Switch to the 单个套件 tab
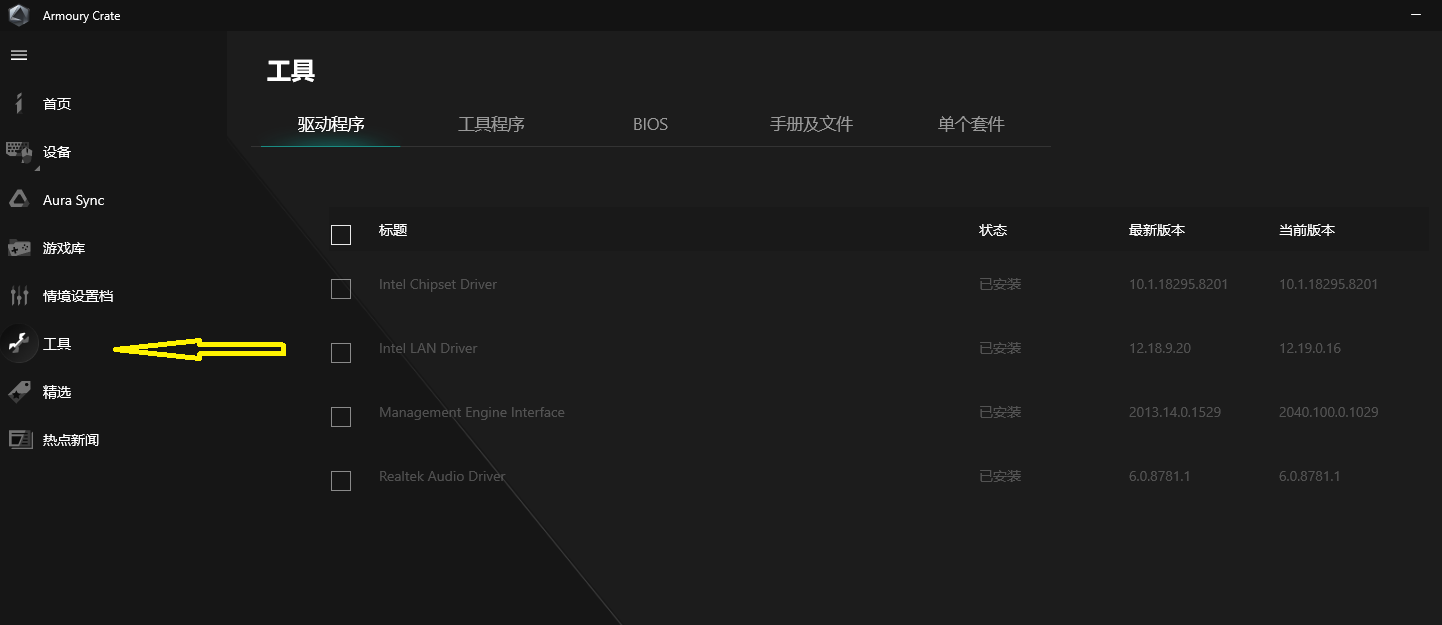Viewport: 1442px width, 625px height. pos(971,125)
